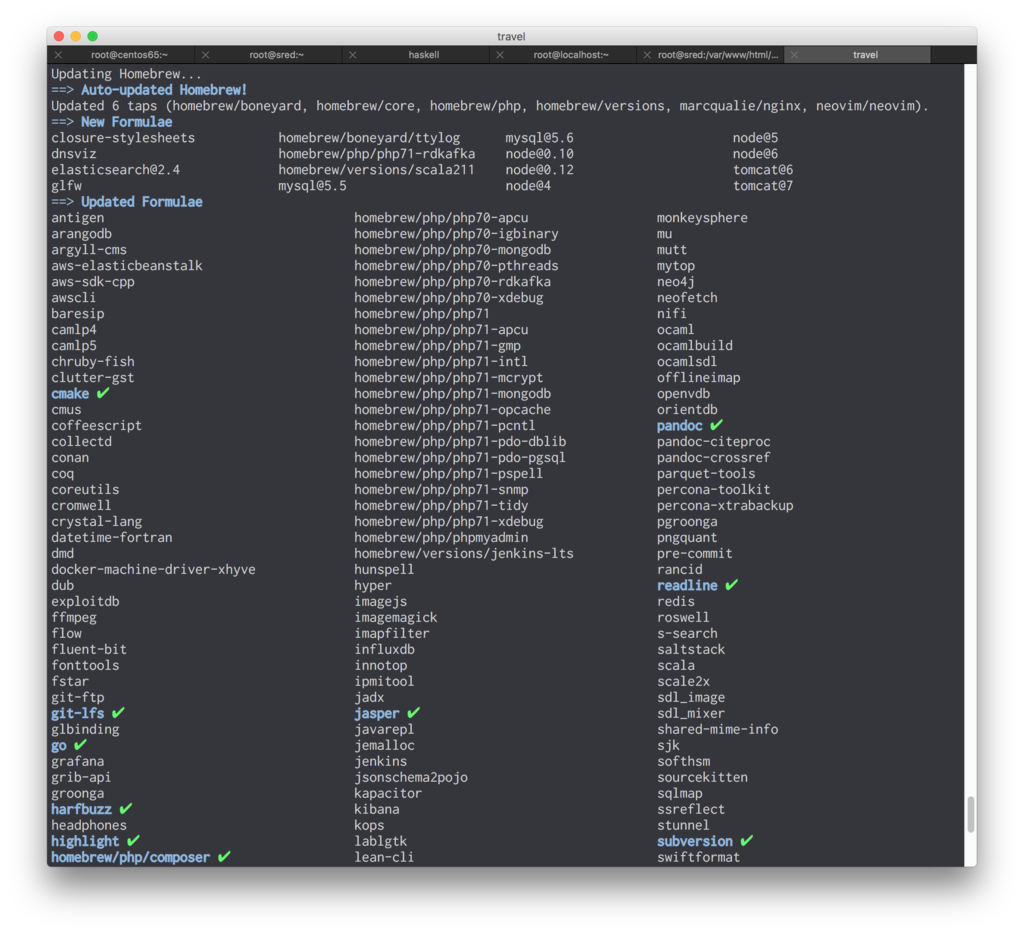Select the root@localhost:~ tab

point(571,55)
